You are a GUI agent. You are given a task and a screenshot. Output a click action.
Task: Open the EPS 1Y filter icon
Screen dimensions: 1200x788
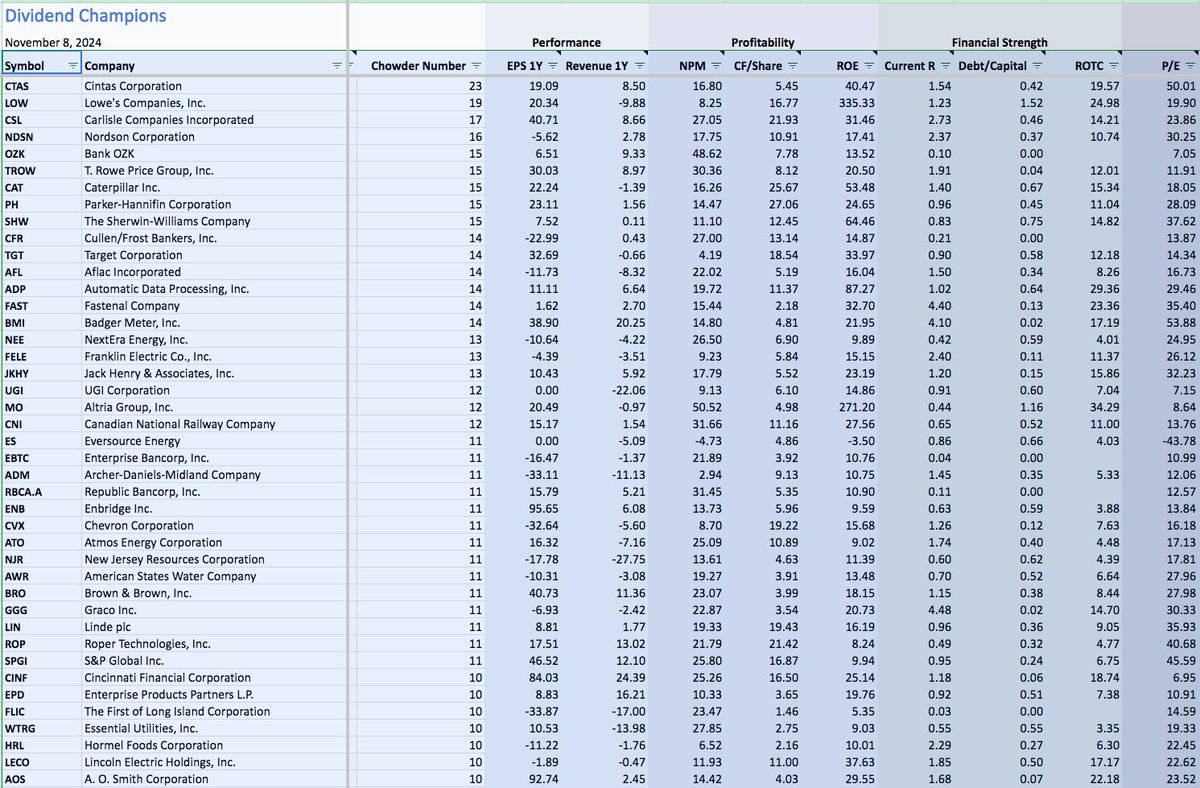tap(553, 66)
